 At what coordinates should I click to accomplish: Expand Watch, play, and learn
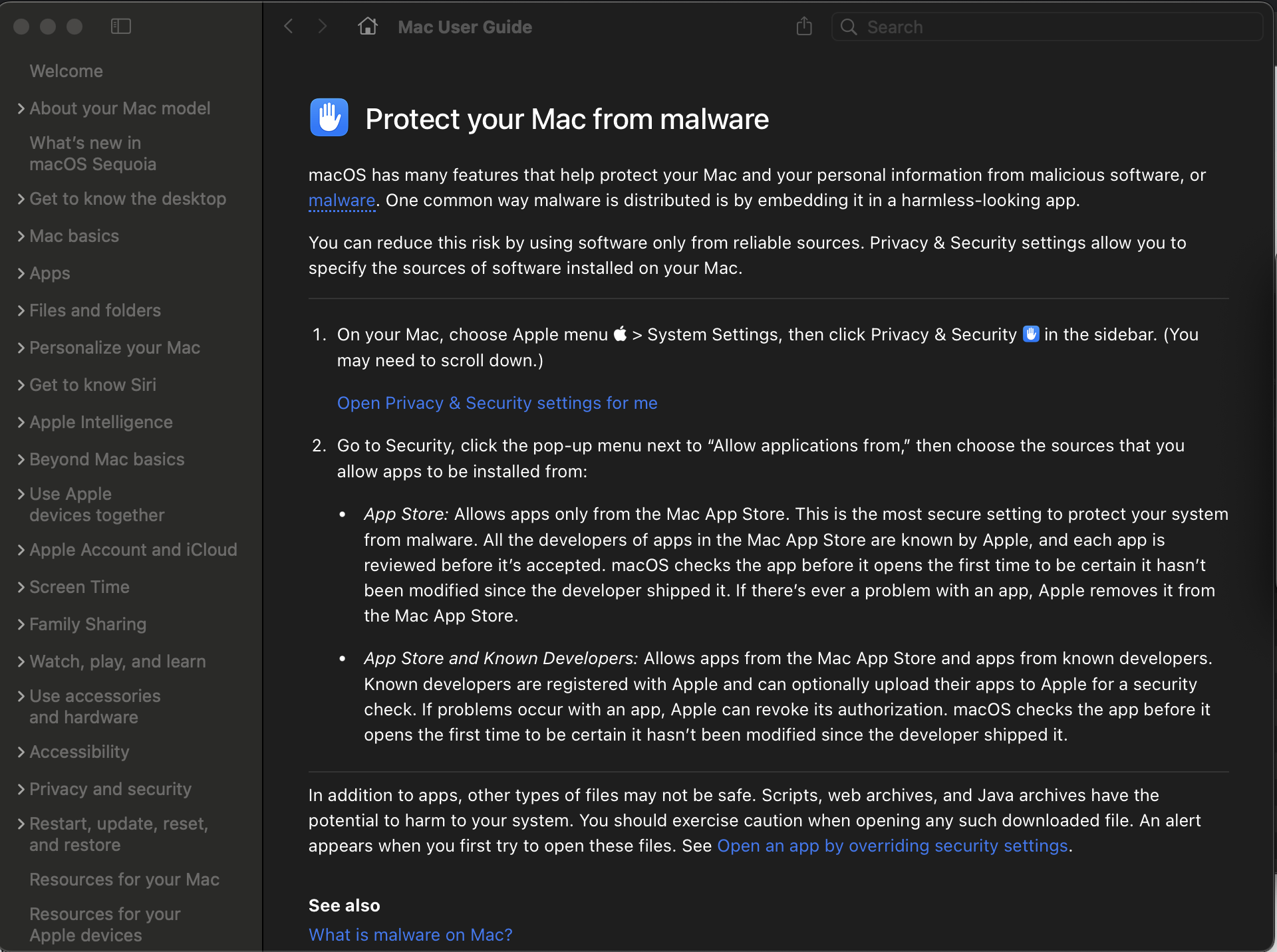[21, 661]
